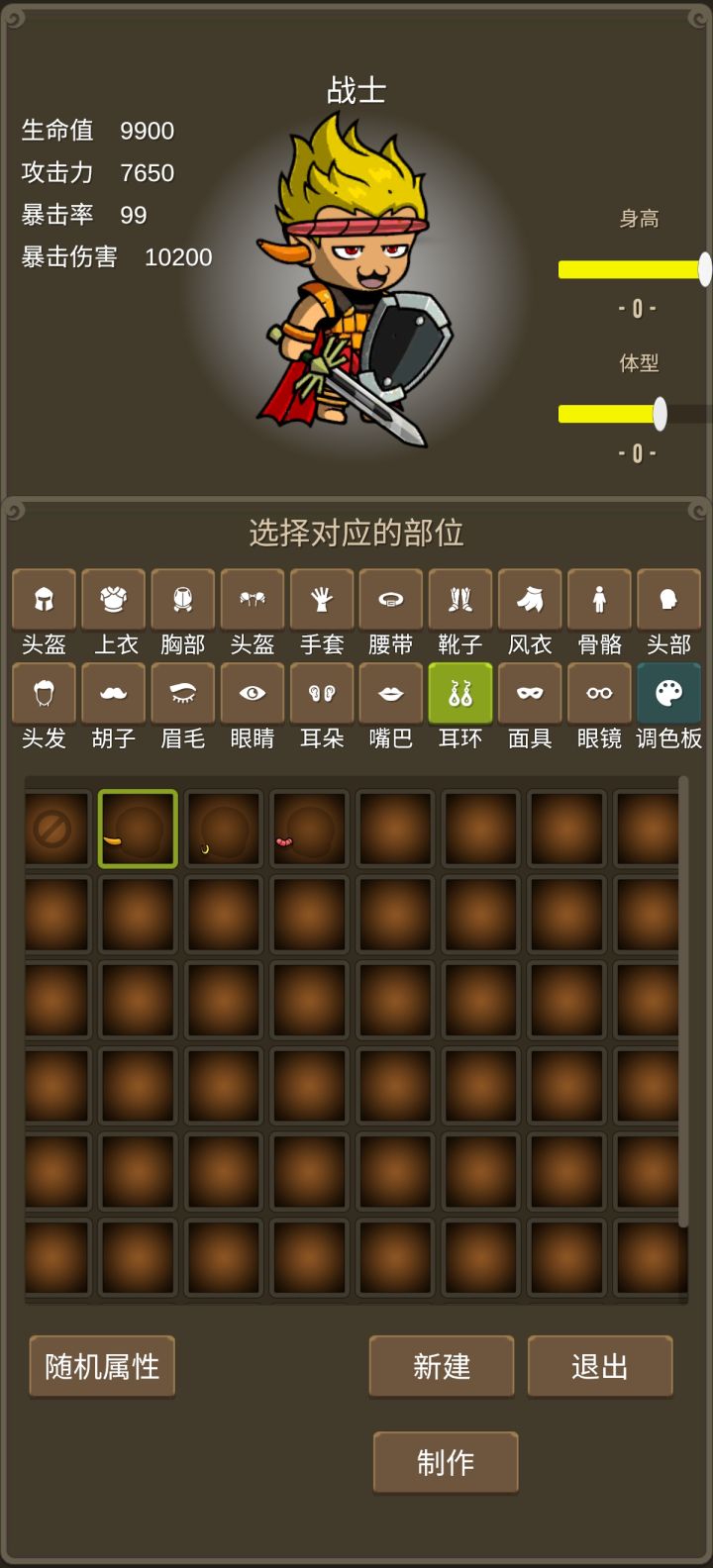Select the 上衣 armor category icon
Screen dimensions: 713x1568
click(114, 599)
